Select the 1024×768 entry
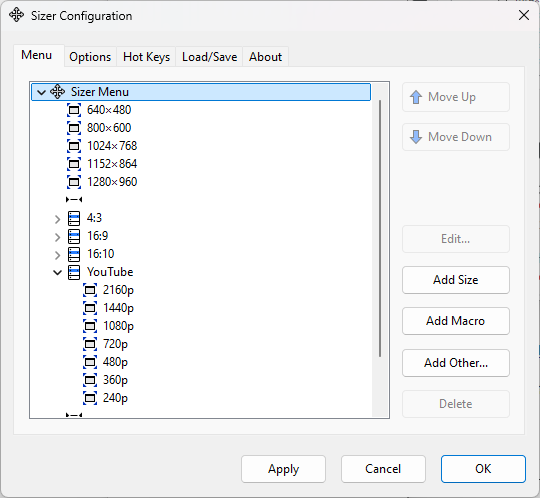Screen dimensions: 540x498 (x=112, y=146)
